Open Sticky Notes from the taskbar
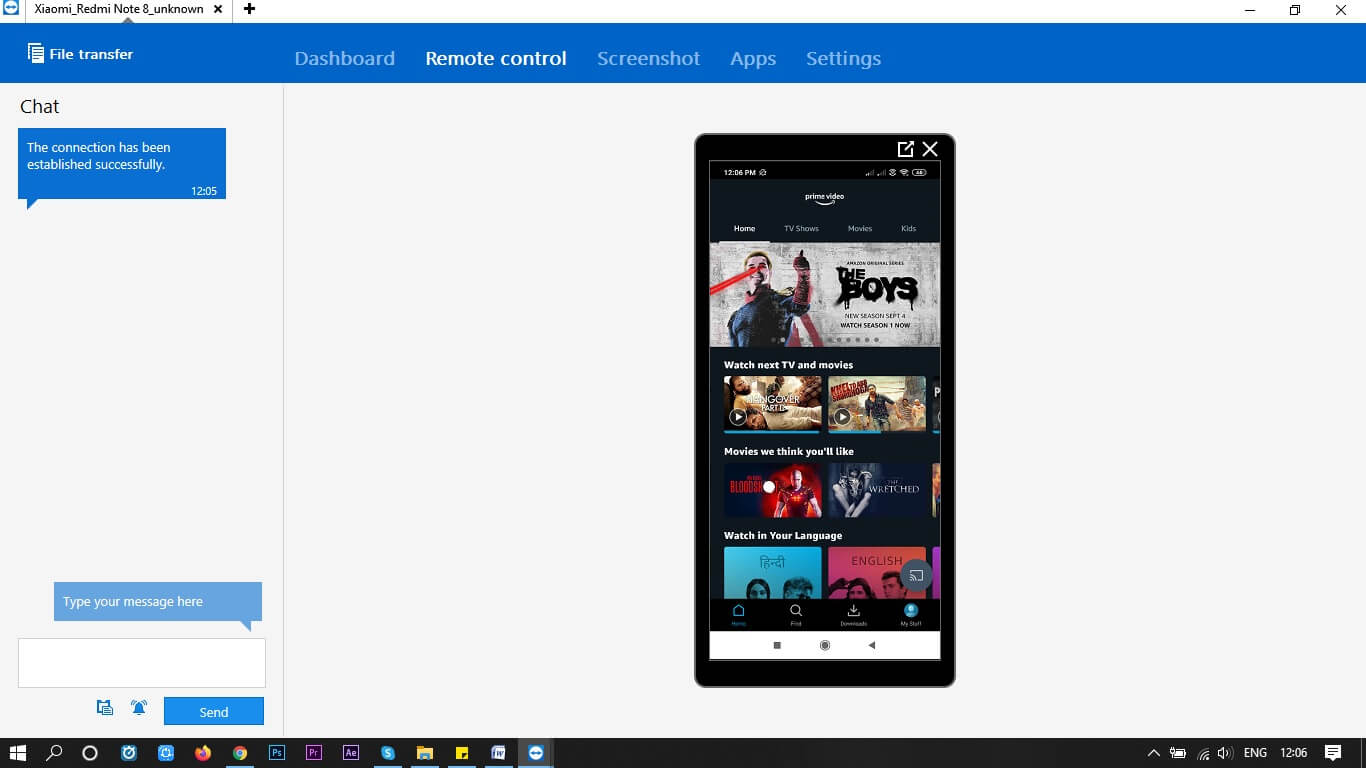 point(462,753)
